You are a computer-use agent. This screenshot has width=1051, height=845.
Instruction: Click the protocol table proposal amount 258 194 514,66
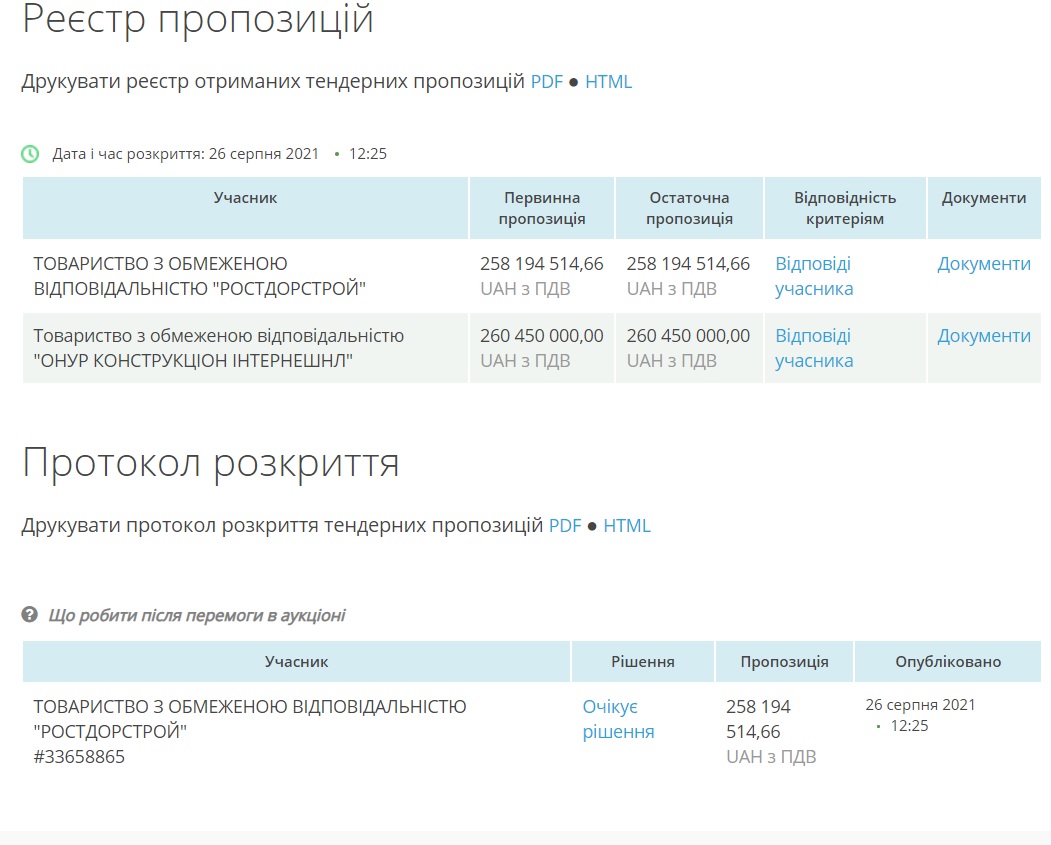tap(759, 719)
